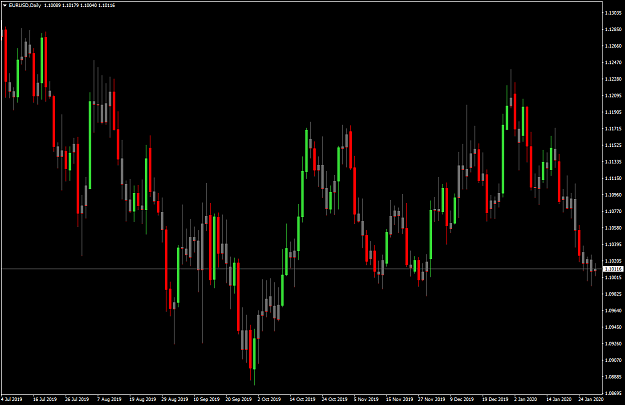Click the 1.11525 price scale label
The image size is (625, 405).
coord(613,145)
